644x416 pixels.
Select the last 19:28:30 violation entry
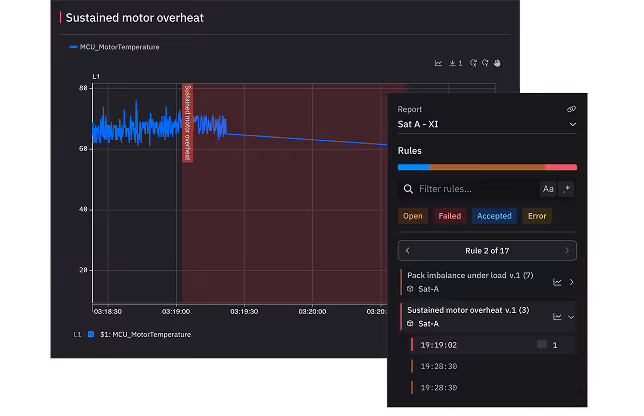[493, 388]
